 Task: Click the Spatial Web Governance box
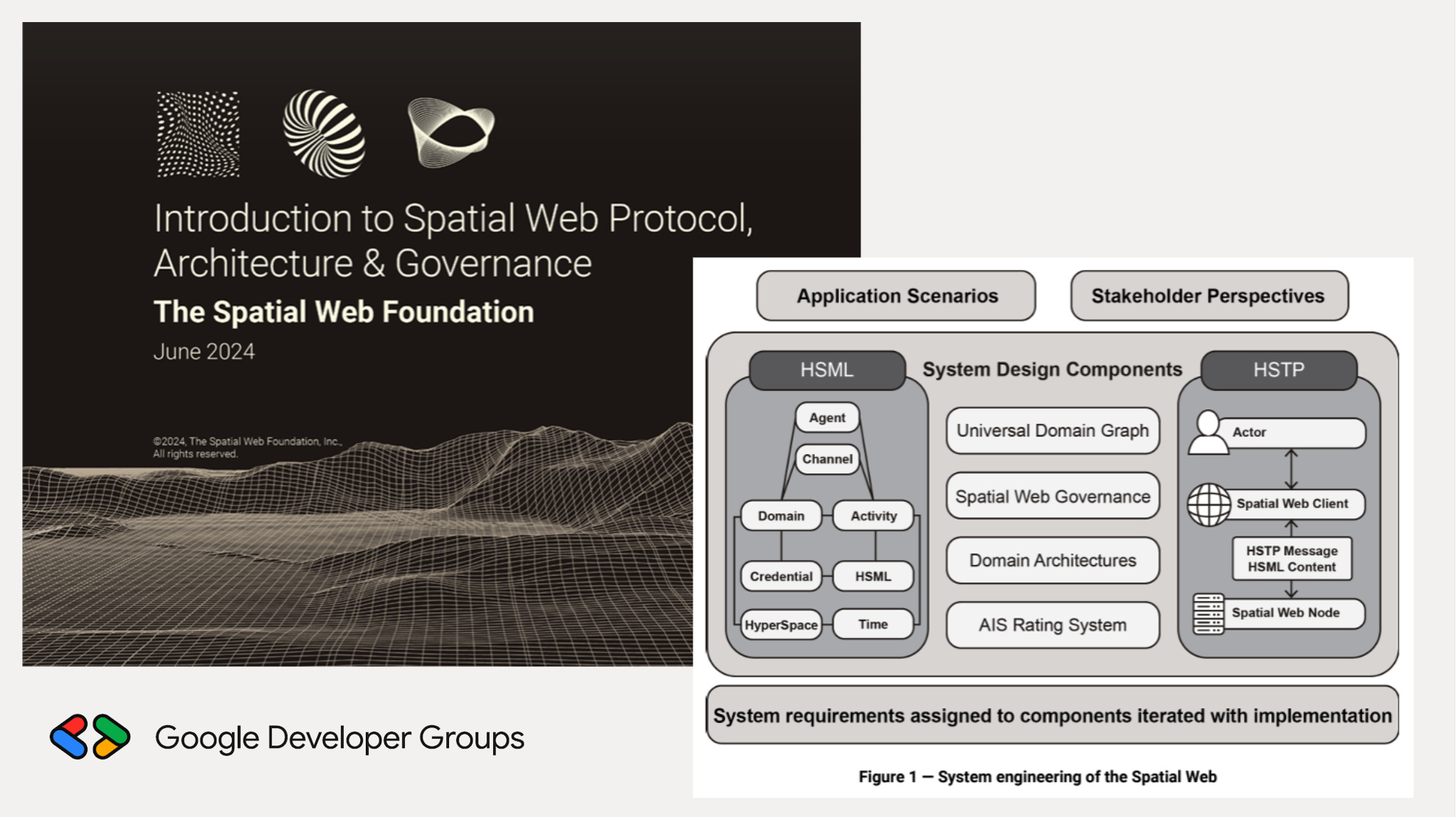tap(1052, 497)
